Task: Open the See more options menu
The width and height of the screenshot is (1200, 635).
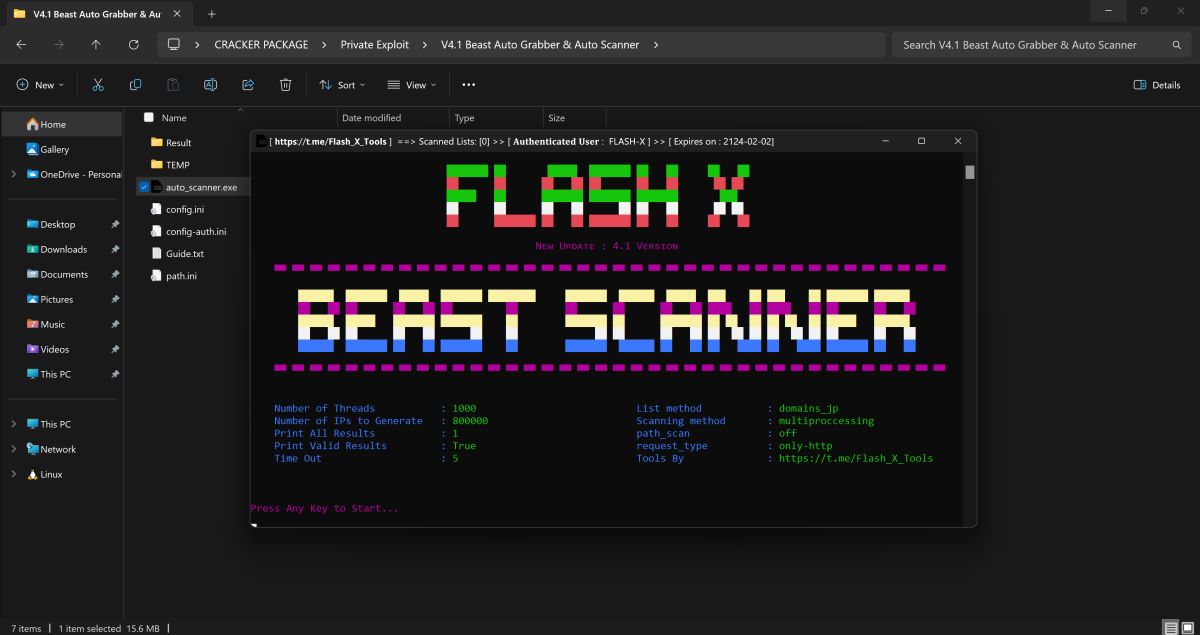Action: [x=468, y=85]
